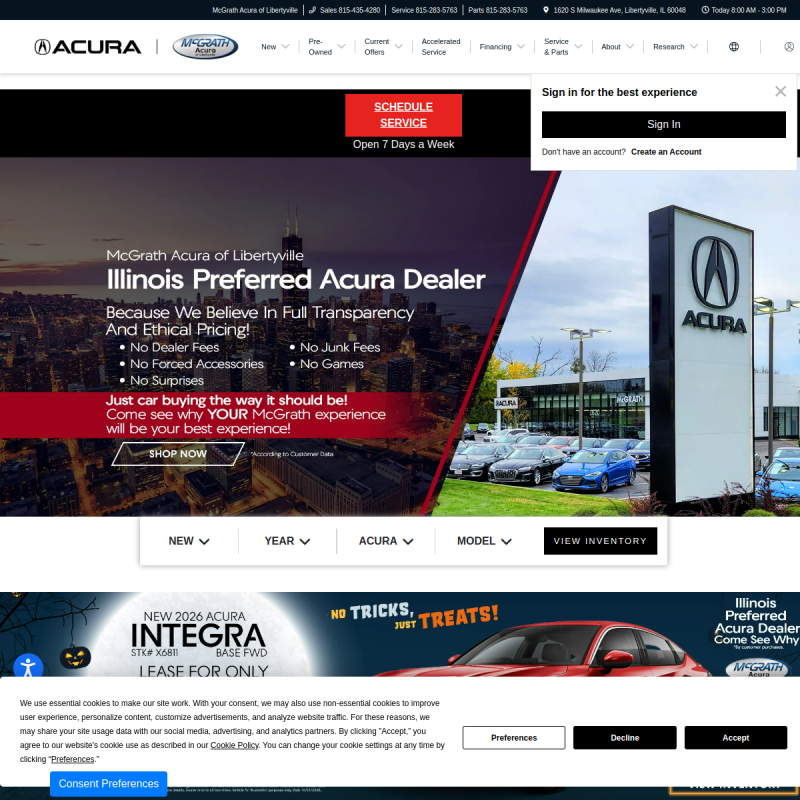Open the NEW condition dropdown

(x=189, y=541)
